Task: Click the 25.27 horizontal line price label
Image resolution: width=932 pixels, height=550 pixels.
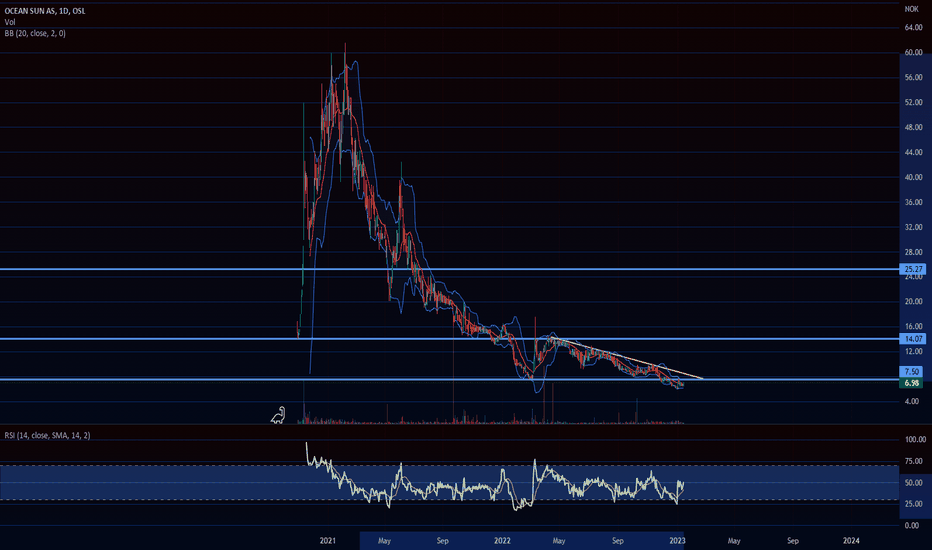Action: click(913, 269)
